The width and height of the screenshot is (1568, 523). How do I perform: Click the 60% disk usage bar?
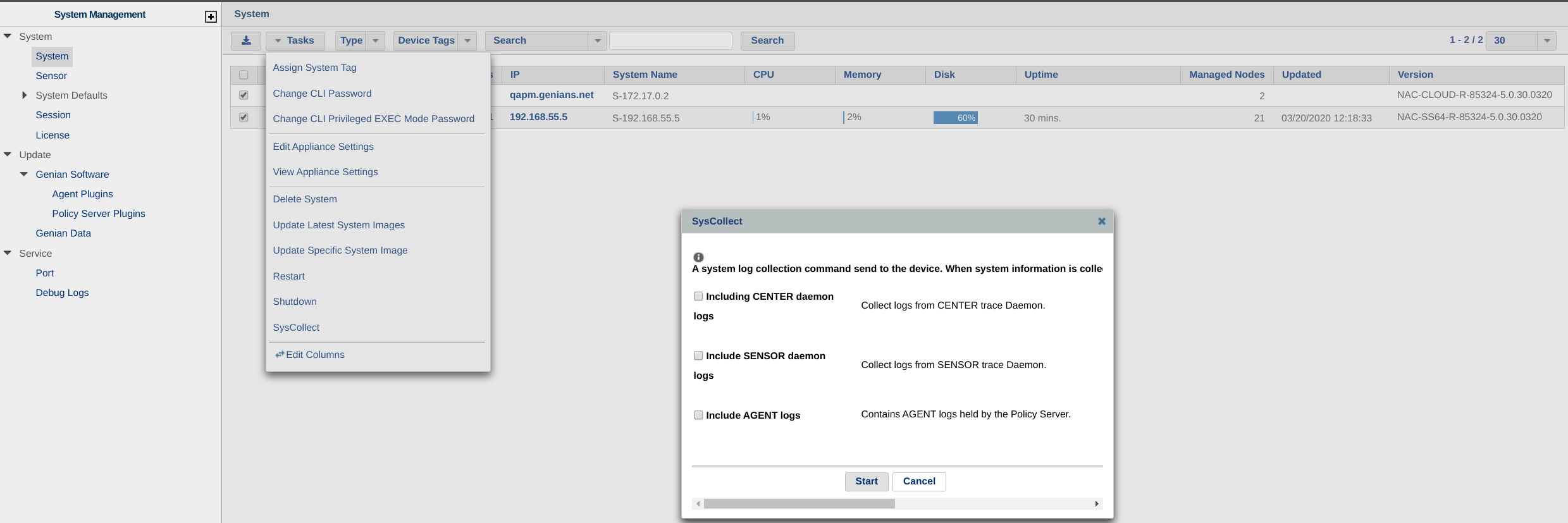click(955, 118)
